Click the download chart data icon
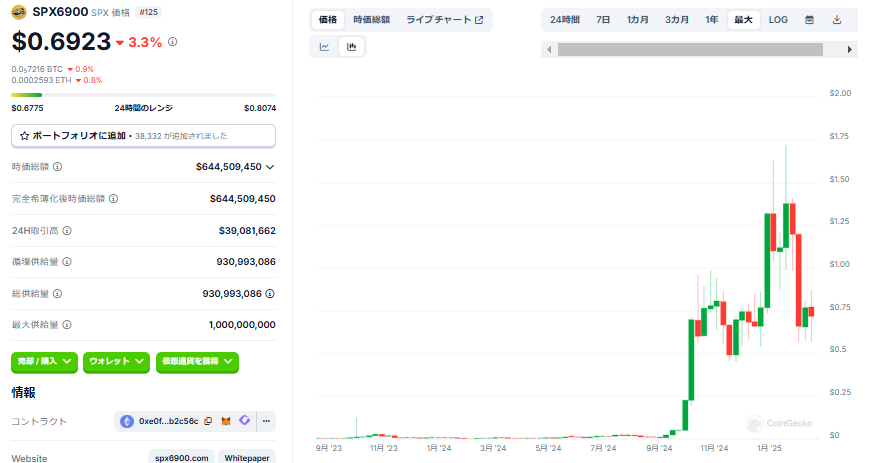The width and height of the screenshot is (881, 463). pyautogui.click(x=837, y=20)
